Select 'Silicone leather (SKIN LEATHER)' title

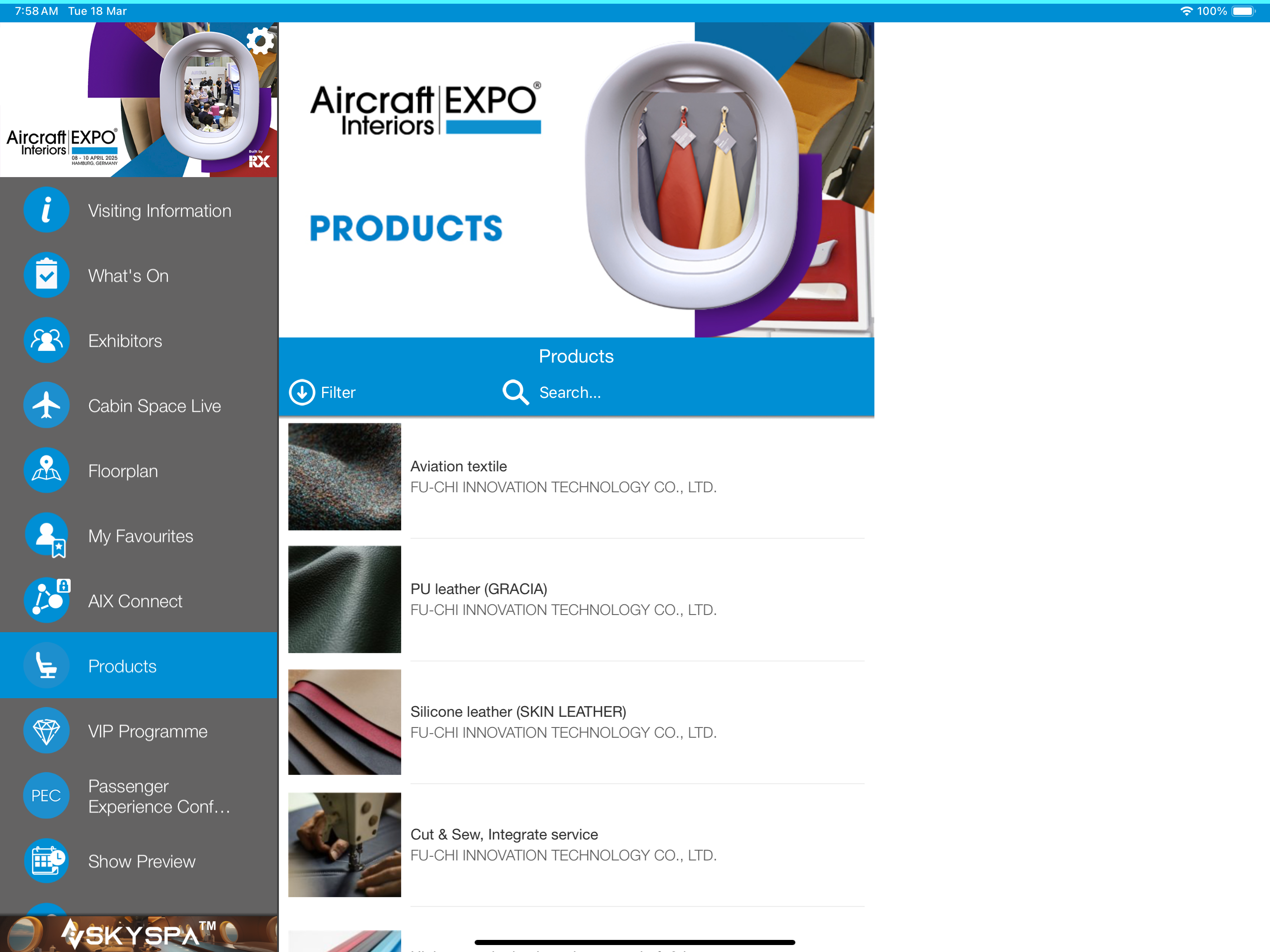518,712
